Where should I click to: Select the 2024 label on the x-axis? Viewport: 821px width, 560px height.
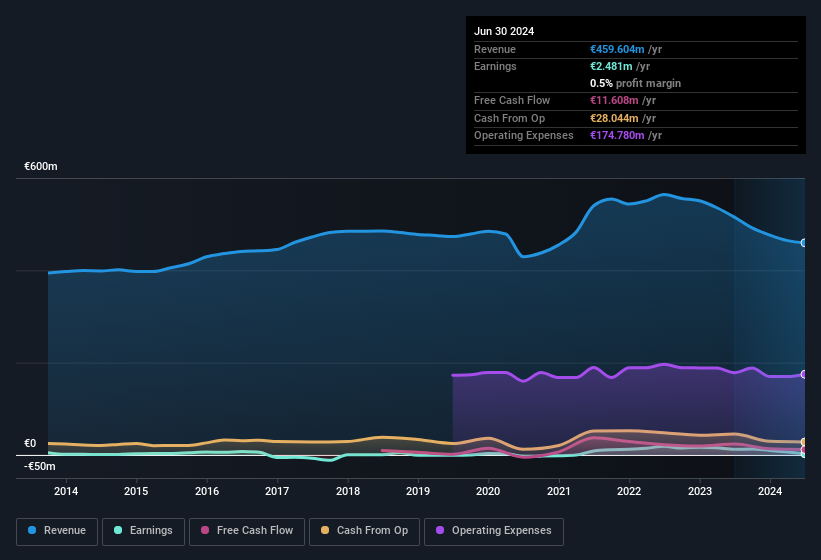(x=770, y=491)
